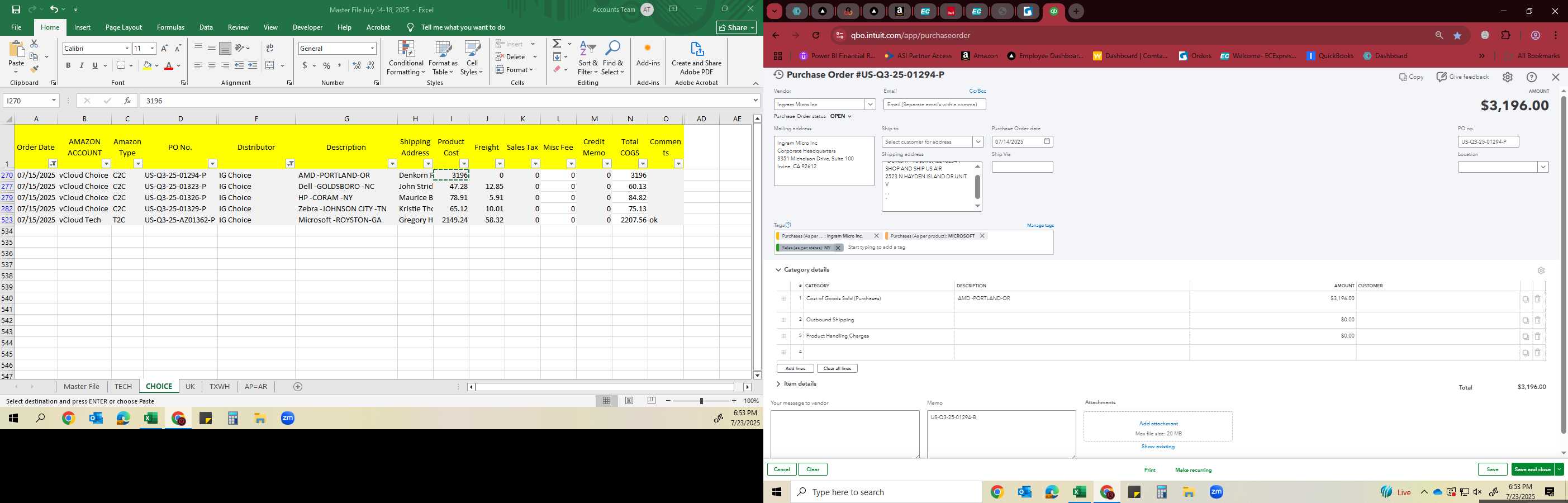Image resolution: width=1568 pixels, height=503 pixels.
Task: Click the Excel zoom slider
Action: (701, 401)
